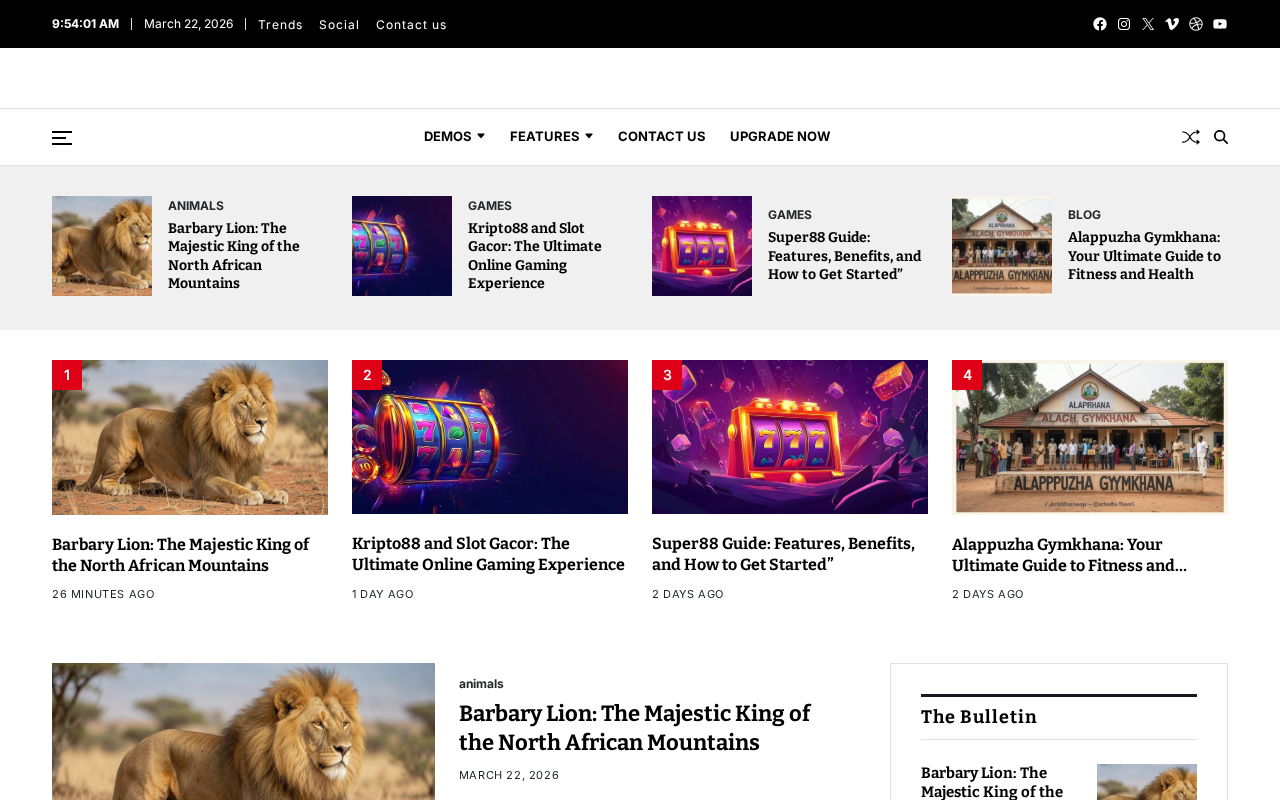Click the lowercase animals category tag

coord(481,684)
